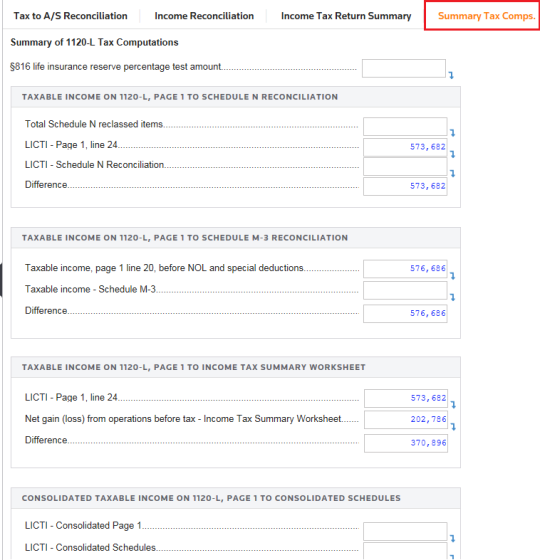Click drill-down arrow beside Net gain (loss) from operations
Viewport: 540px width, 560px height.
(x=453, y=427)
